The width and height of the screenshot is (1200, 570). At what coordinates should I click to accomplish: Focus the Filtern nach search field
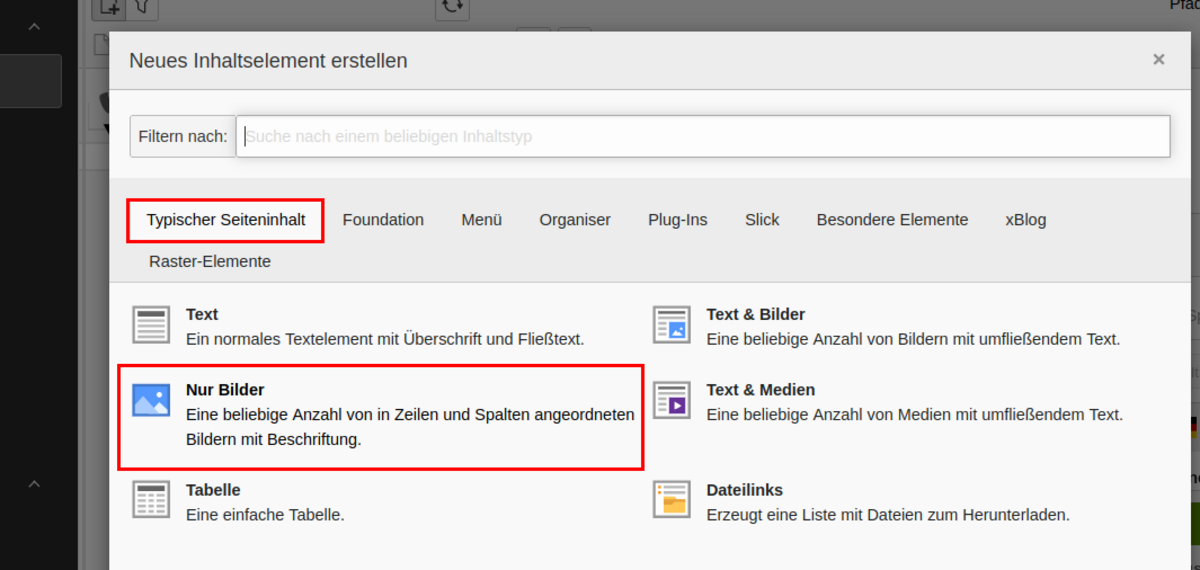click(x=703, y=136)
